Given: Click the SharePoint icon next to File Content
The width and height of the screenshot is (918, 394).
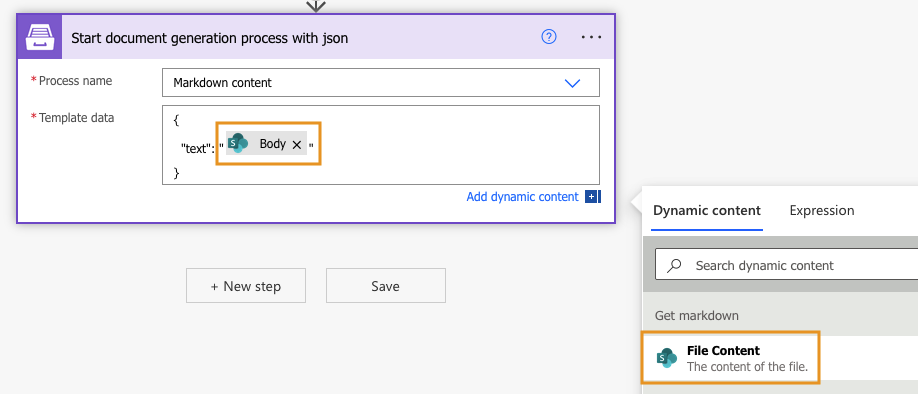Looking at the screenshot, I should [x=667, y=358].
